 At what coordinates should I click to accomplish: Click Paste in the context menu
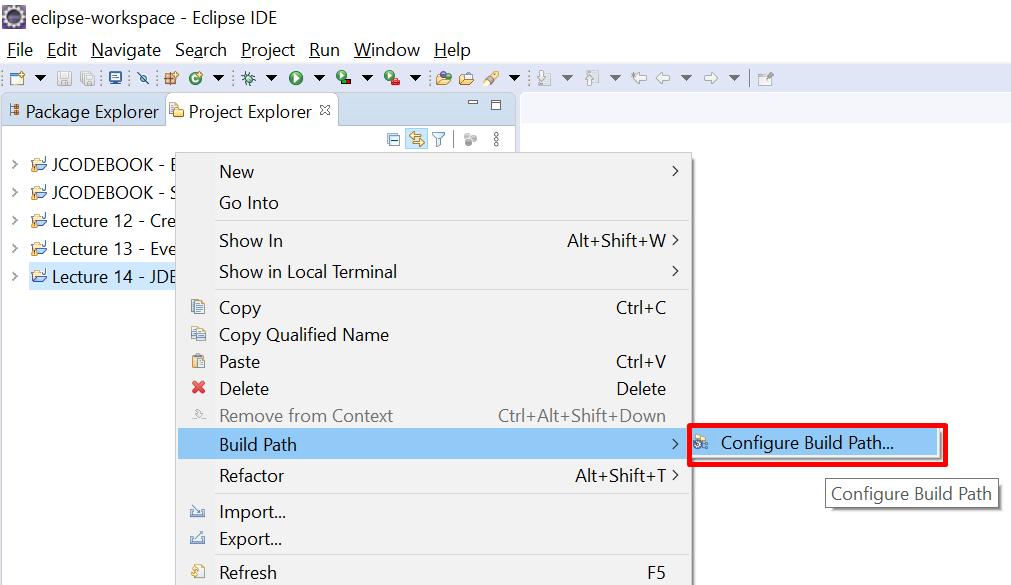434,362
